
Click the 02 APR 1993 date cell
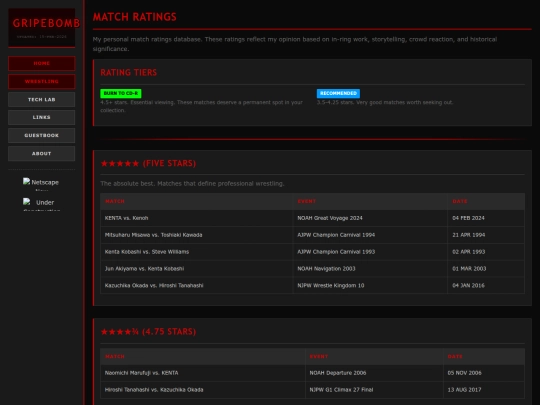486,252
